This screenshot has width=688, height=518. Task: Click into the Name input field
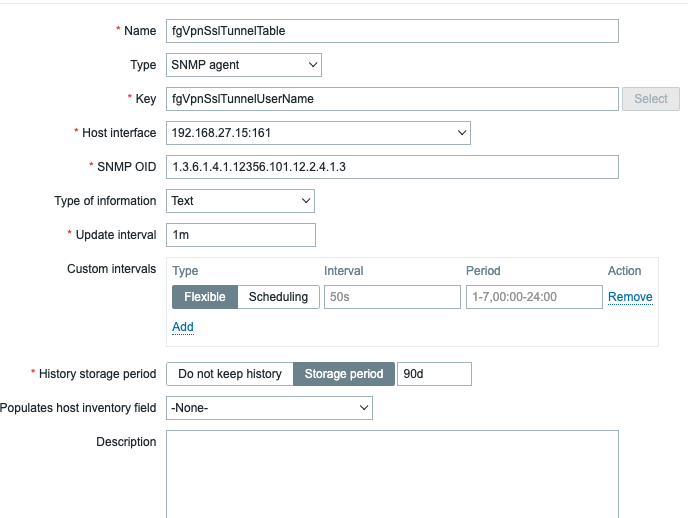tap(392, 31)
